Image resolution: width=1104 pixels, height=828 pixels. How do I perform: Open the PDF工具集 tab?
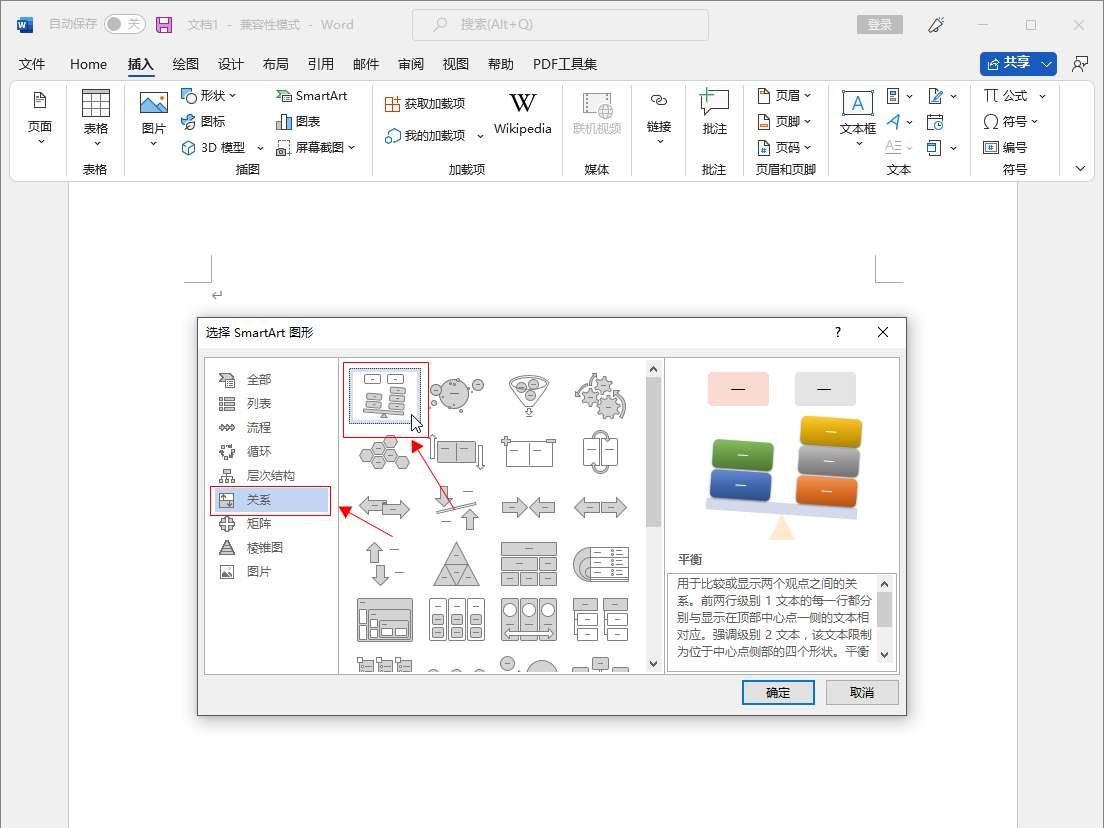coord(565,64)
